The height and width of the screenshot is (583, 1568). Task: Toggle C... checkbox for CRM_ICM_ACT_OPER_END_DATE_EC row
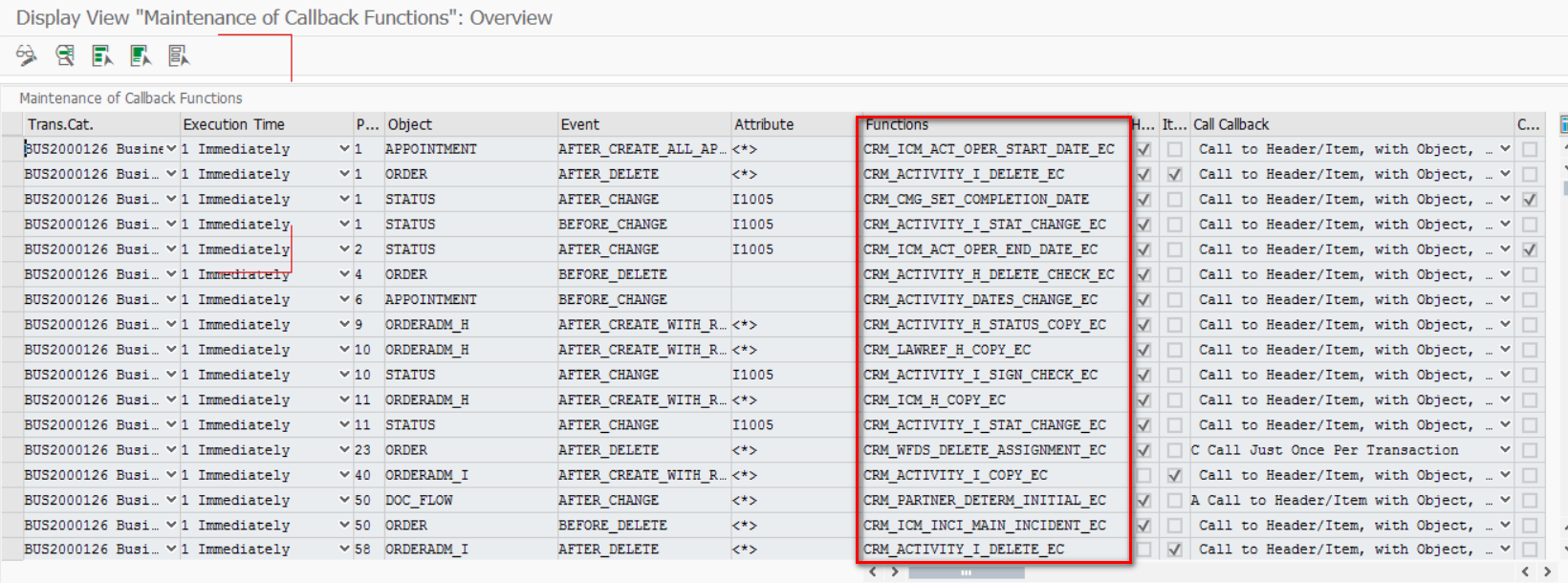(x=1530, y=249)
